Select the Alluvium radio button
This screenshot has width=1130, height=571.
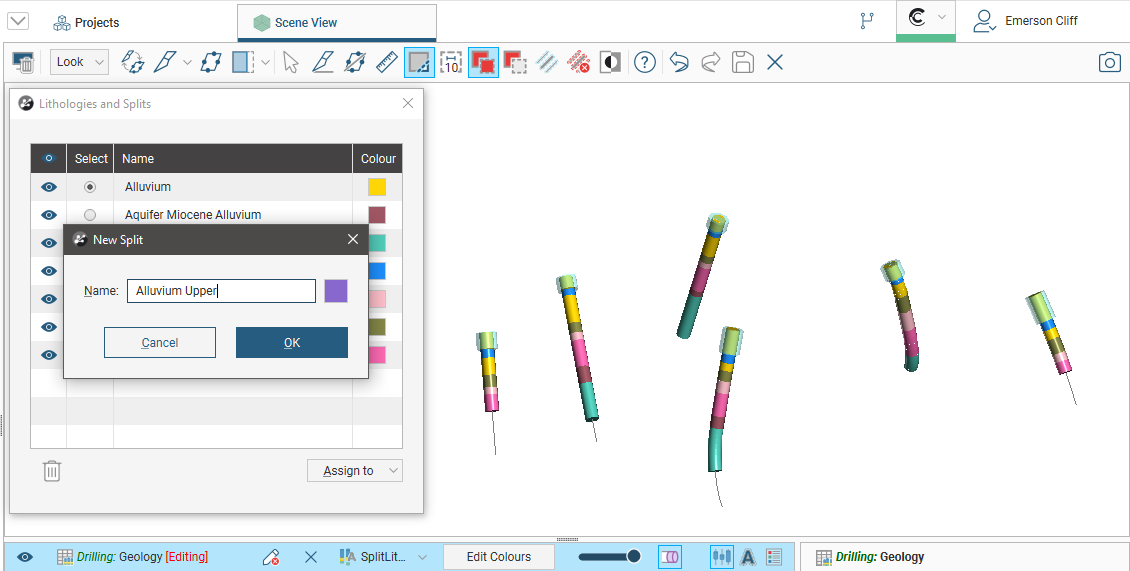pyautogui.click(x=90, y=187)
